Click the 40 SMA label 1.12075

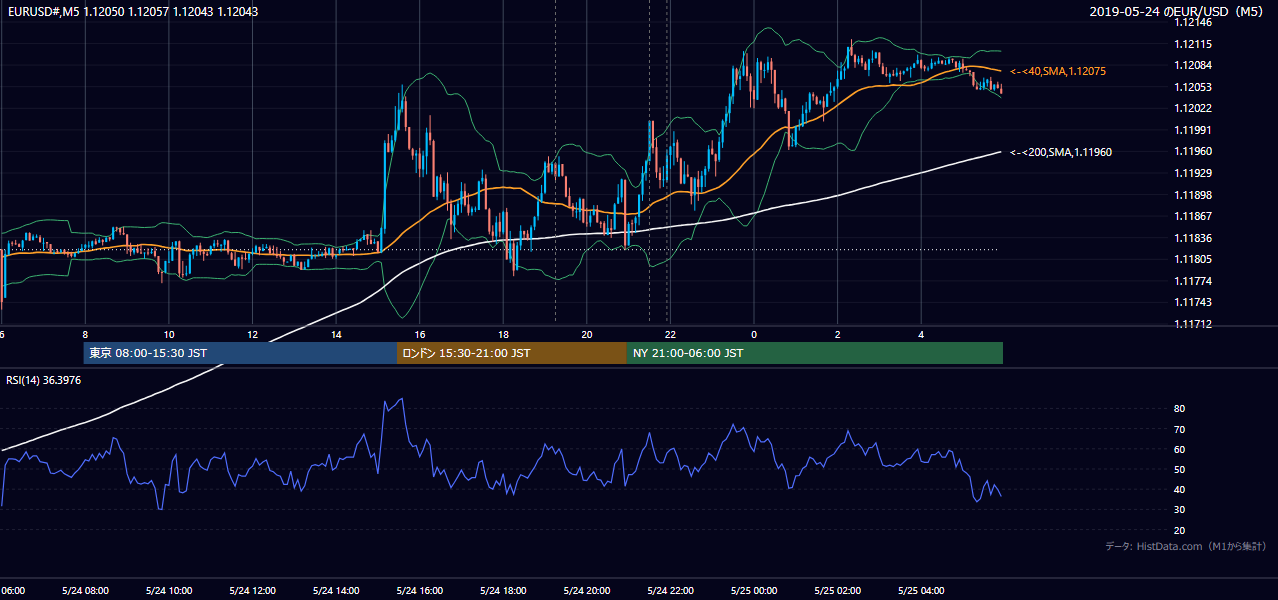click(1058, 72)
